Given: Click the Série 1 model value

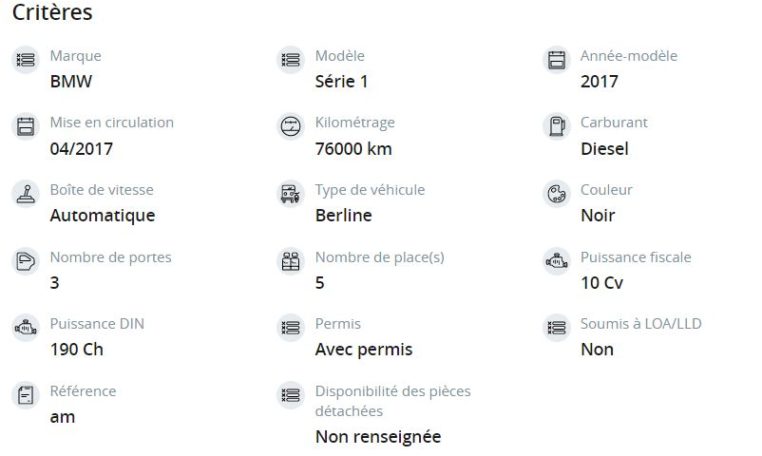Looking at the screenshot, I should tap(341, 81).
